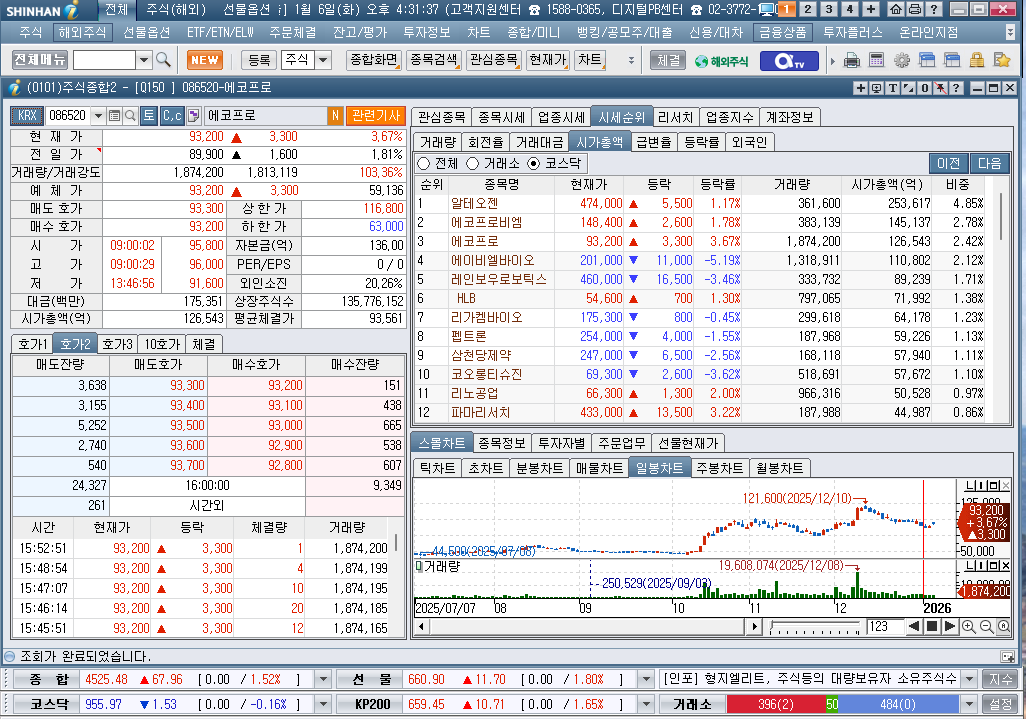This screenshot has width=1026, height=719.
Task: Click the NEW badge button in toolbar
Action: click(x=205, y=60)
